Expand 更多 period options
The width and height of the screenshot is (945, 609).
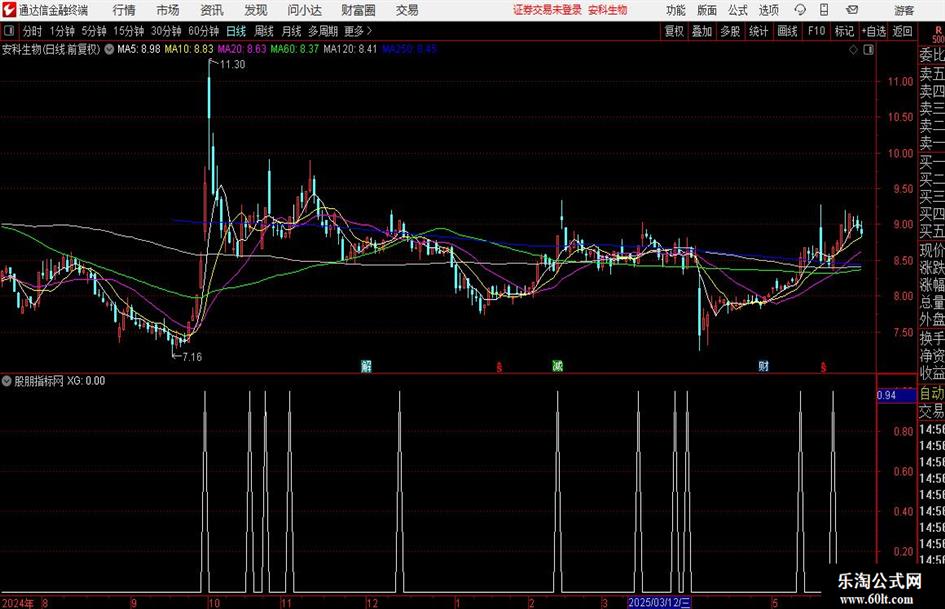tap(358, 31)
